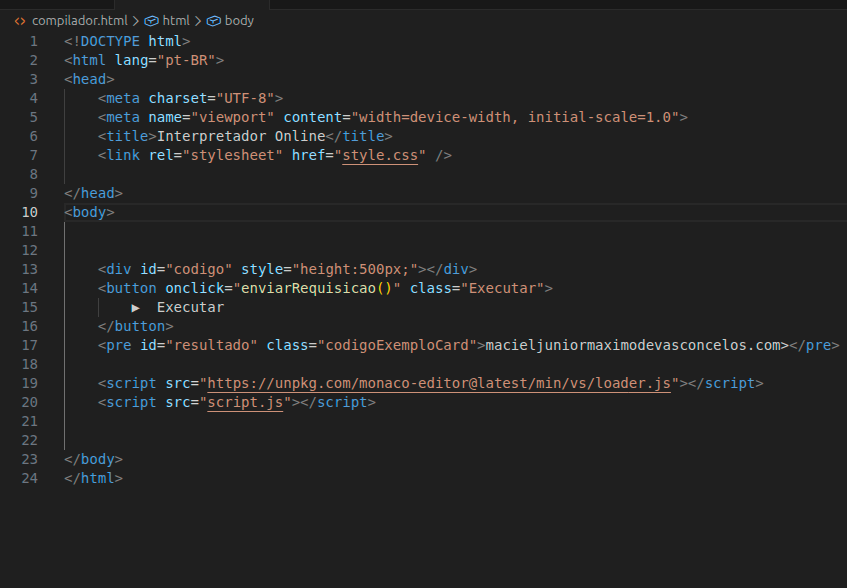
Task: Click the "codigoExemploCard" class value
Action: (x=397, y=345)
